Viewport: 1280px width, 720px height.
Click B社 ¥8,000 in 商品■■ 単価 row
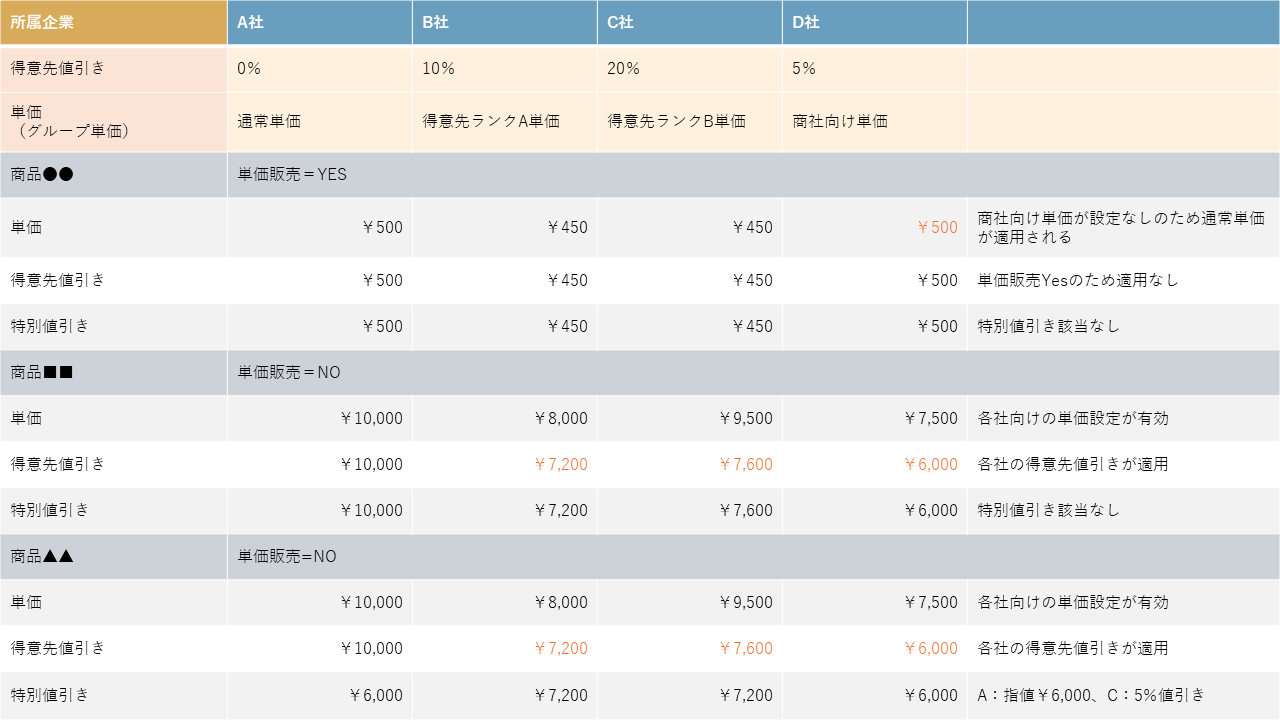click(x=561, y=418)
